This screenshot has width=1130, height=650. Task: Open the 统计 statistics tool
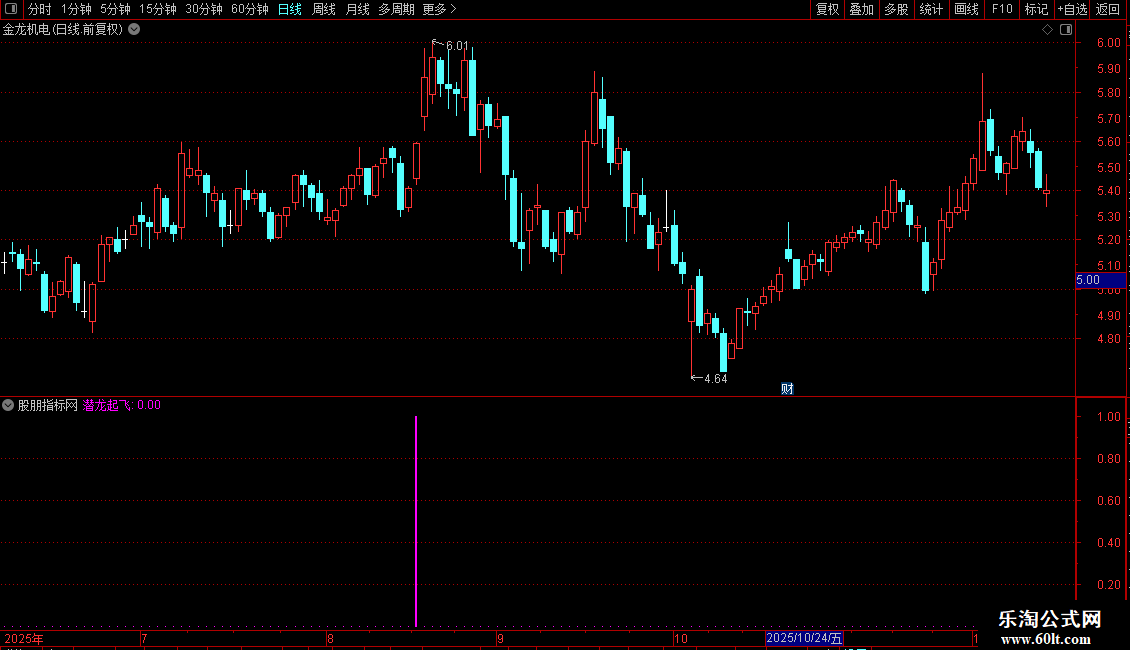coord(931,9)
